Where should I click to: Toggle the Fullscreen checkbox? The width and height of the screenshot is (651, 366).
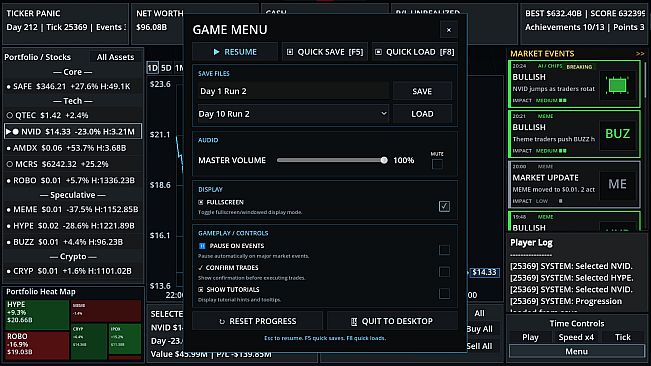point(444,206)
